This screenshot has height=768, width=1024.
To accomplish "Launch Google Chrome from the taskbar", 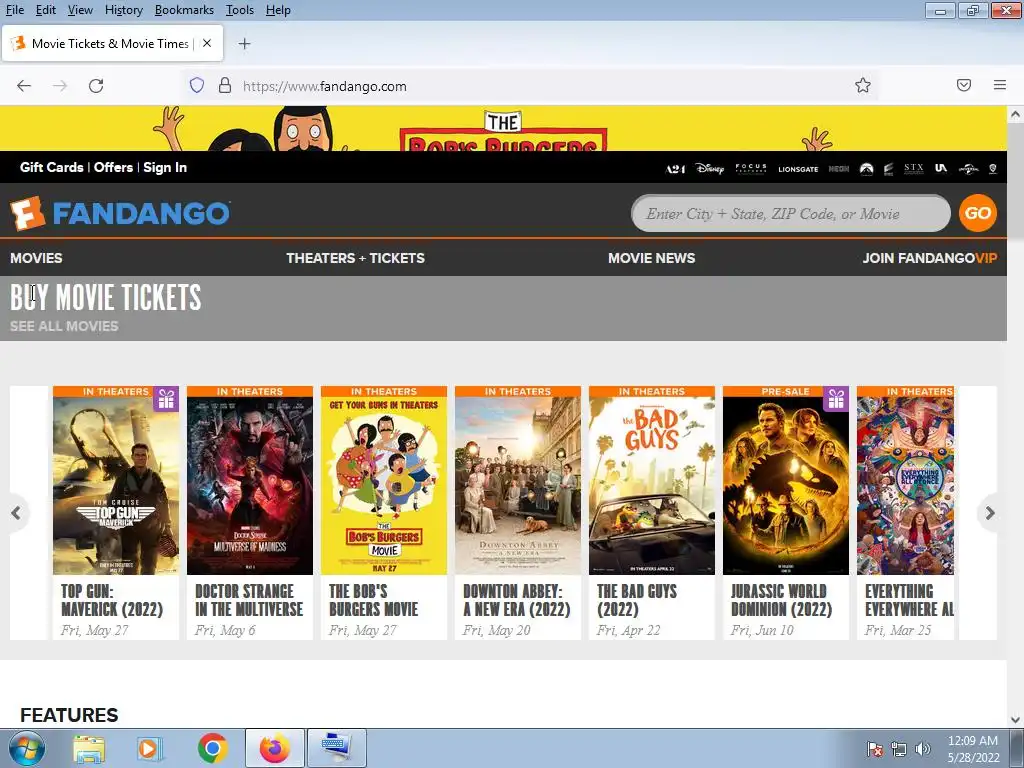I will pos(213,748).
